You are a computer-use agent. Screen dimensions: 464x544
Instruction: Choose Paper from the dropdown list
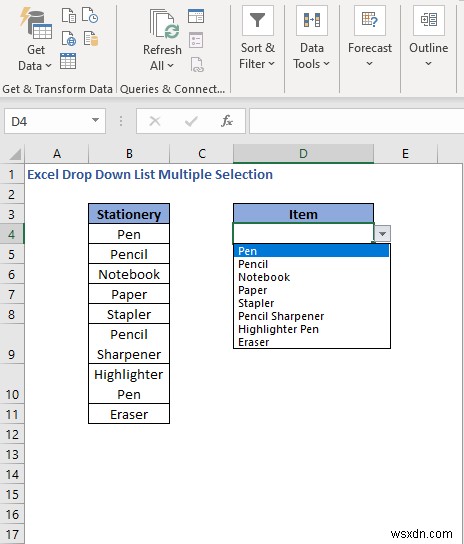click(x=312, y=290)
